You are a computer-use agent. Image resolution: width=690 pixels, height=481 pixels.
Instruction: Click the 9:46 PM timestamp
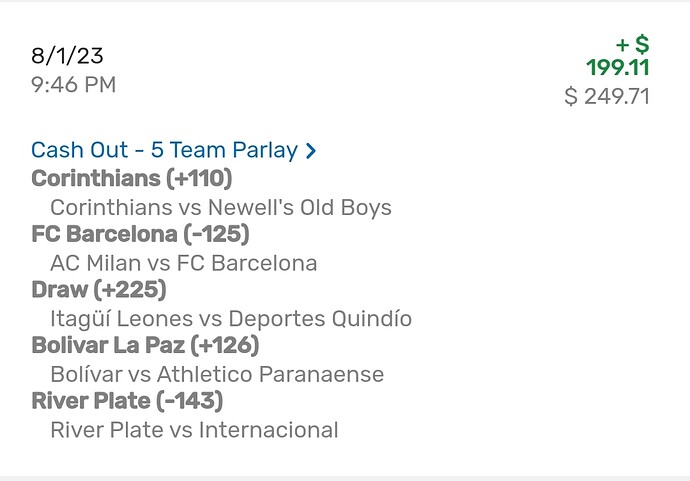pos(73,85)
